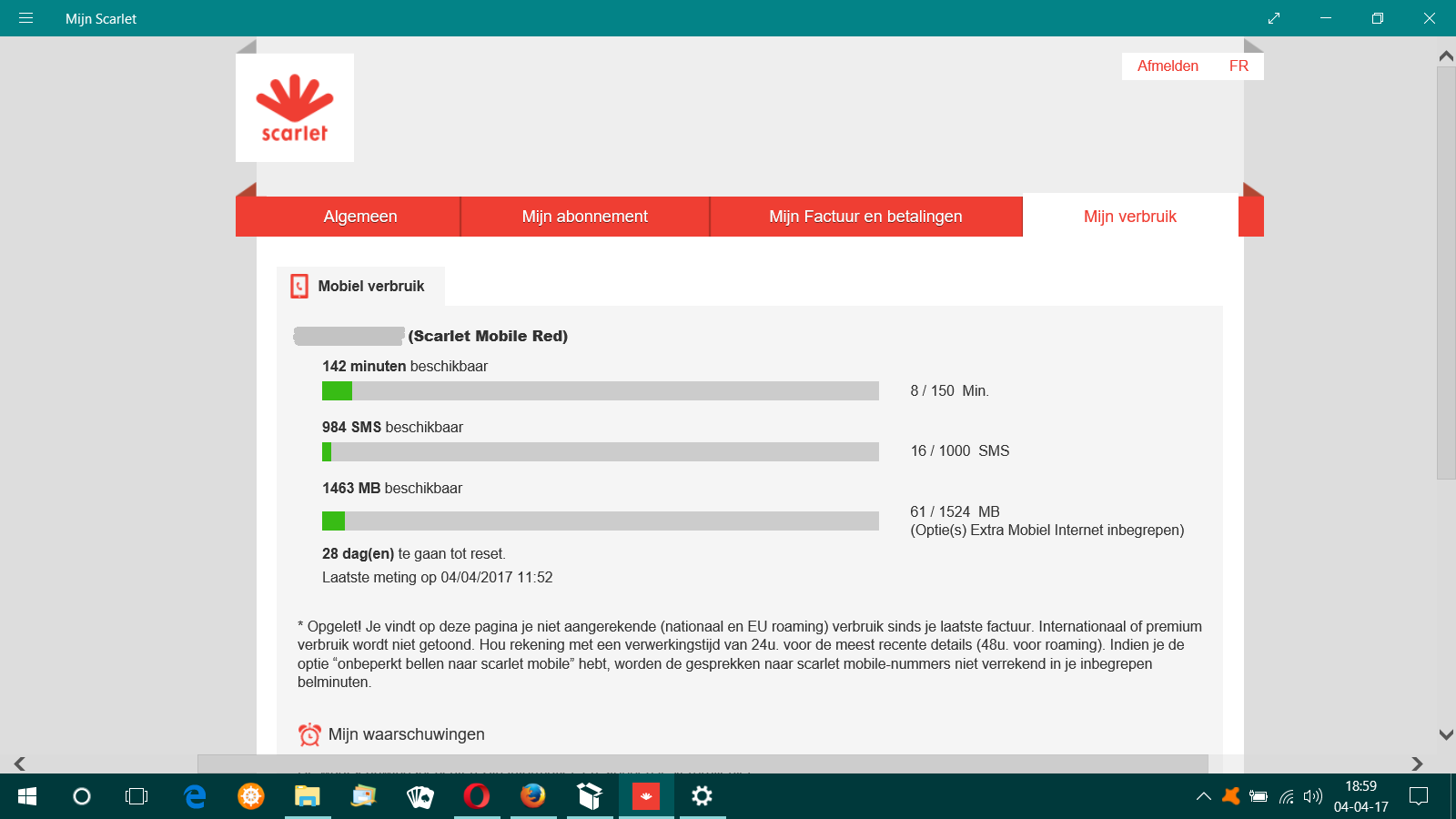Click '1463 MB beschikbaar' label
Image resolution: width=1456 pixels, height=819 pixels.
[x=392, y=488]
